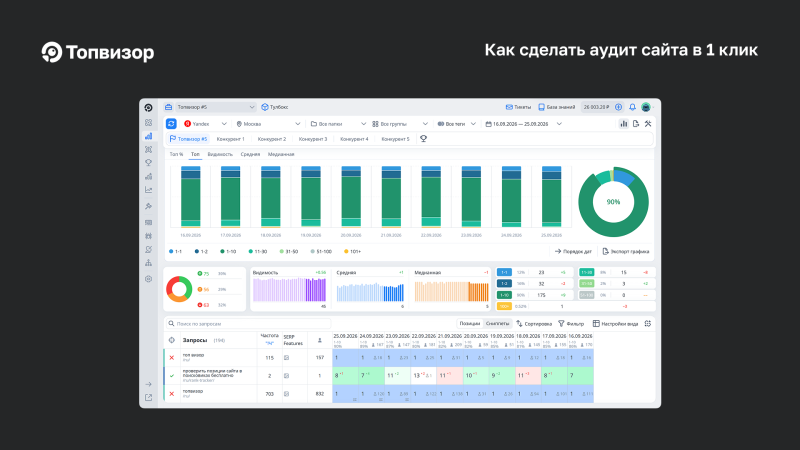Open the Тулбокс link
Screen dimensions: 800x450
[275, 107]
